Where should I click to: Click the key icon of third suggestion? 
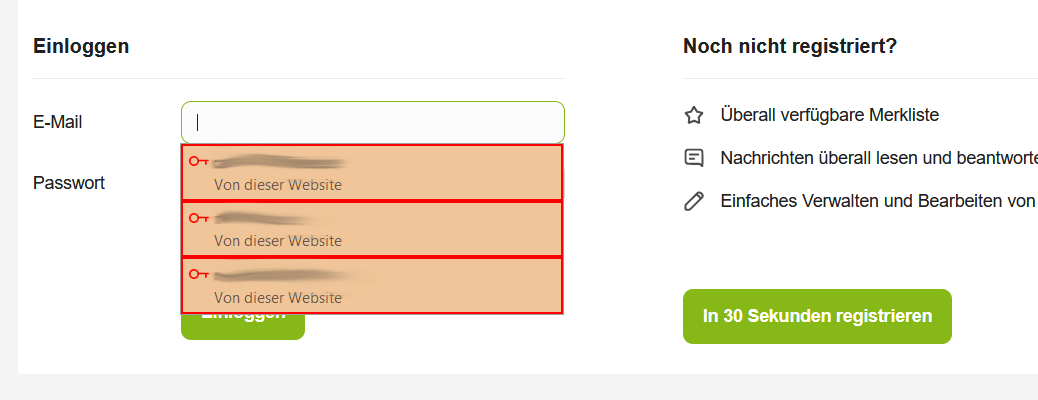pos(198,274)
